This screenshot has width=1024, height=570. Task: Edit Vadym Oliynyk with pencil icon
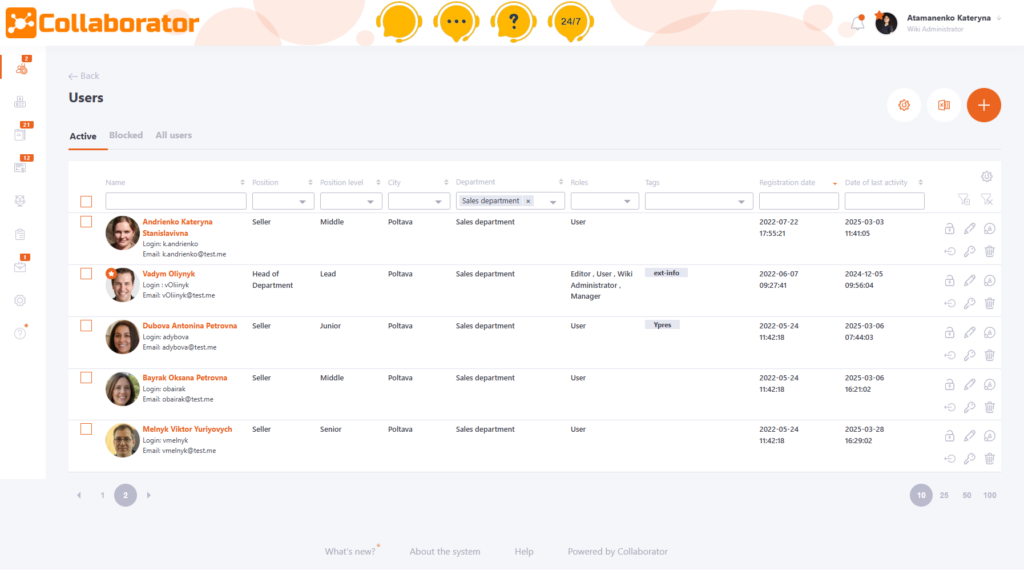click(970, 280)
